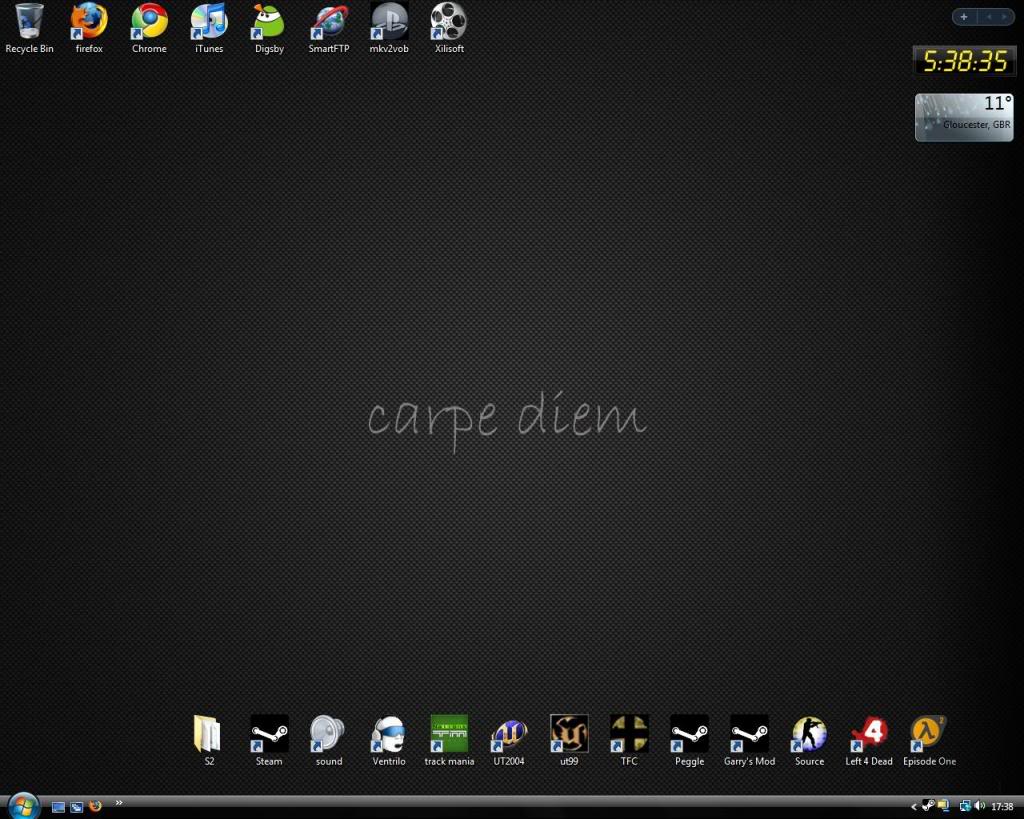Launch Firefox from the quick launch bar
The image size is (1024, 819).
point(95,806)
